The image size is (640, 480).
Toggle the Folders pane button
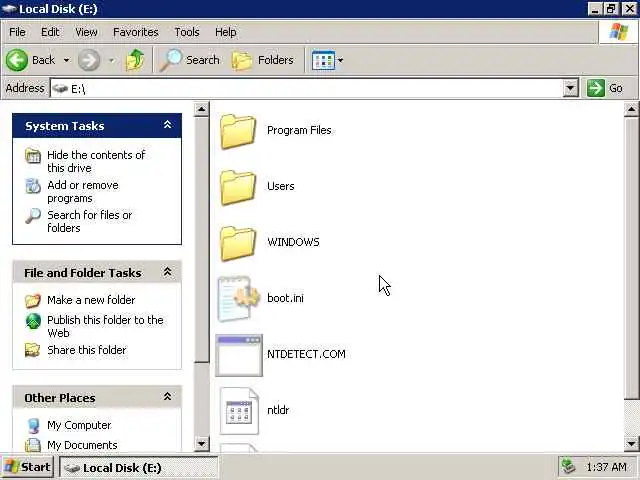tap(262, 60)
